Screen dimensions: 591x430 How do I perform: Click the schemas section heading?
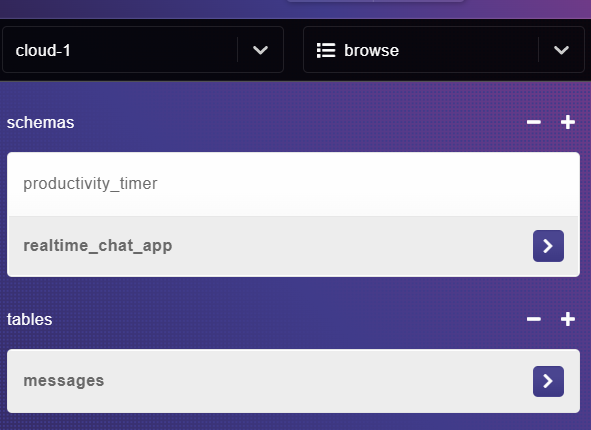[40, 122]
